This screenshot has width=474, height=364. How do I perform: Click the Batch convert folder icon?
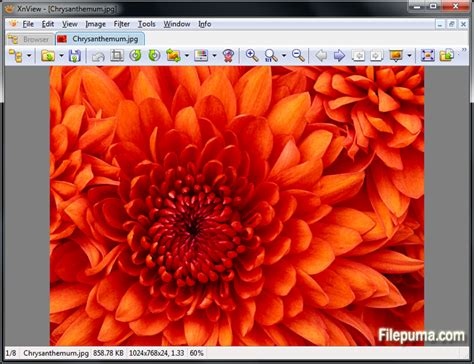[447, 55]
